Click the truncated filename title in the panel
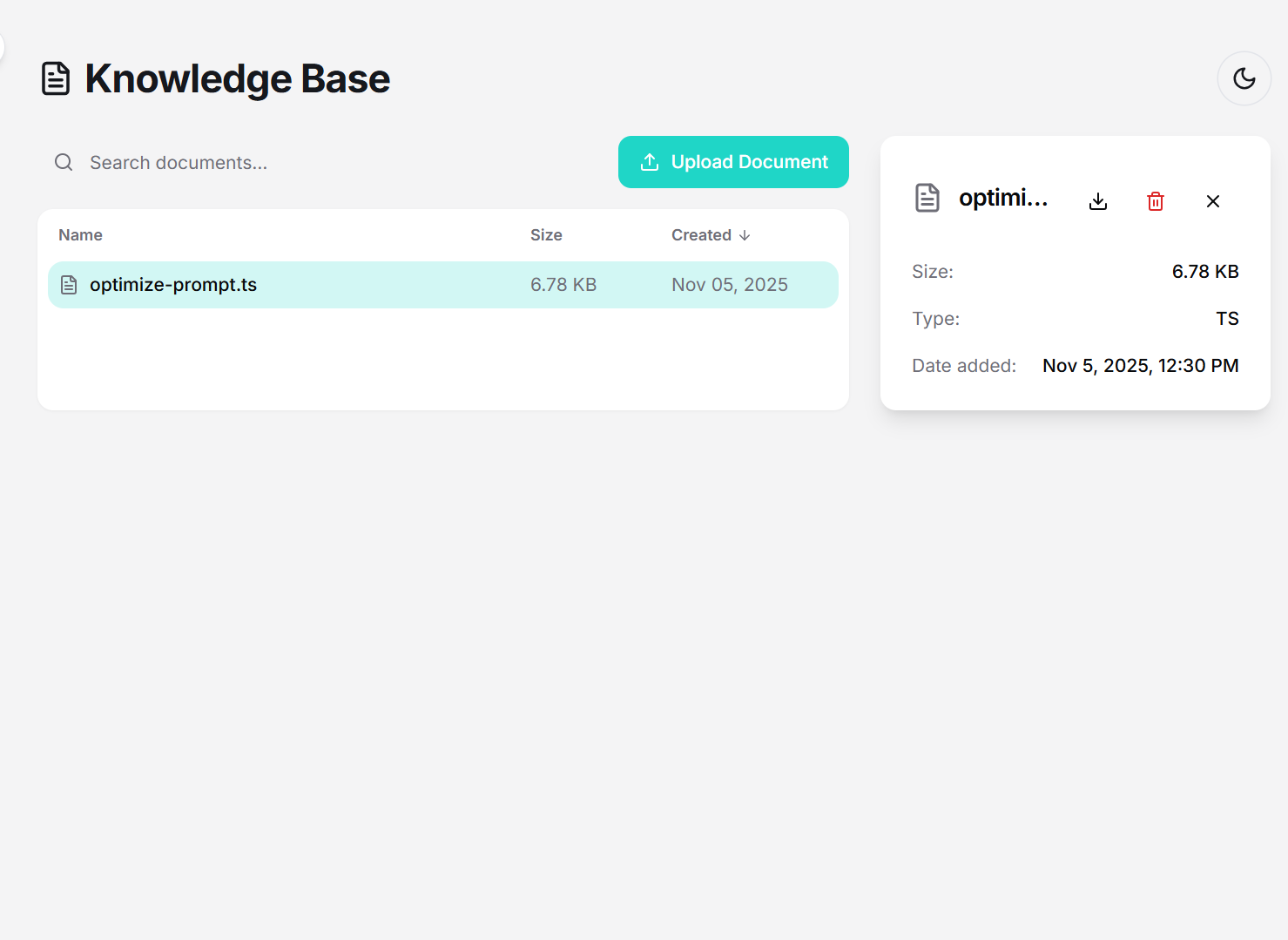 click(1003, 197)
